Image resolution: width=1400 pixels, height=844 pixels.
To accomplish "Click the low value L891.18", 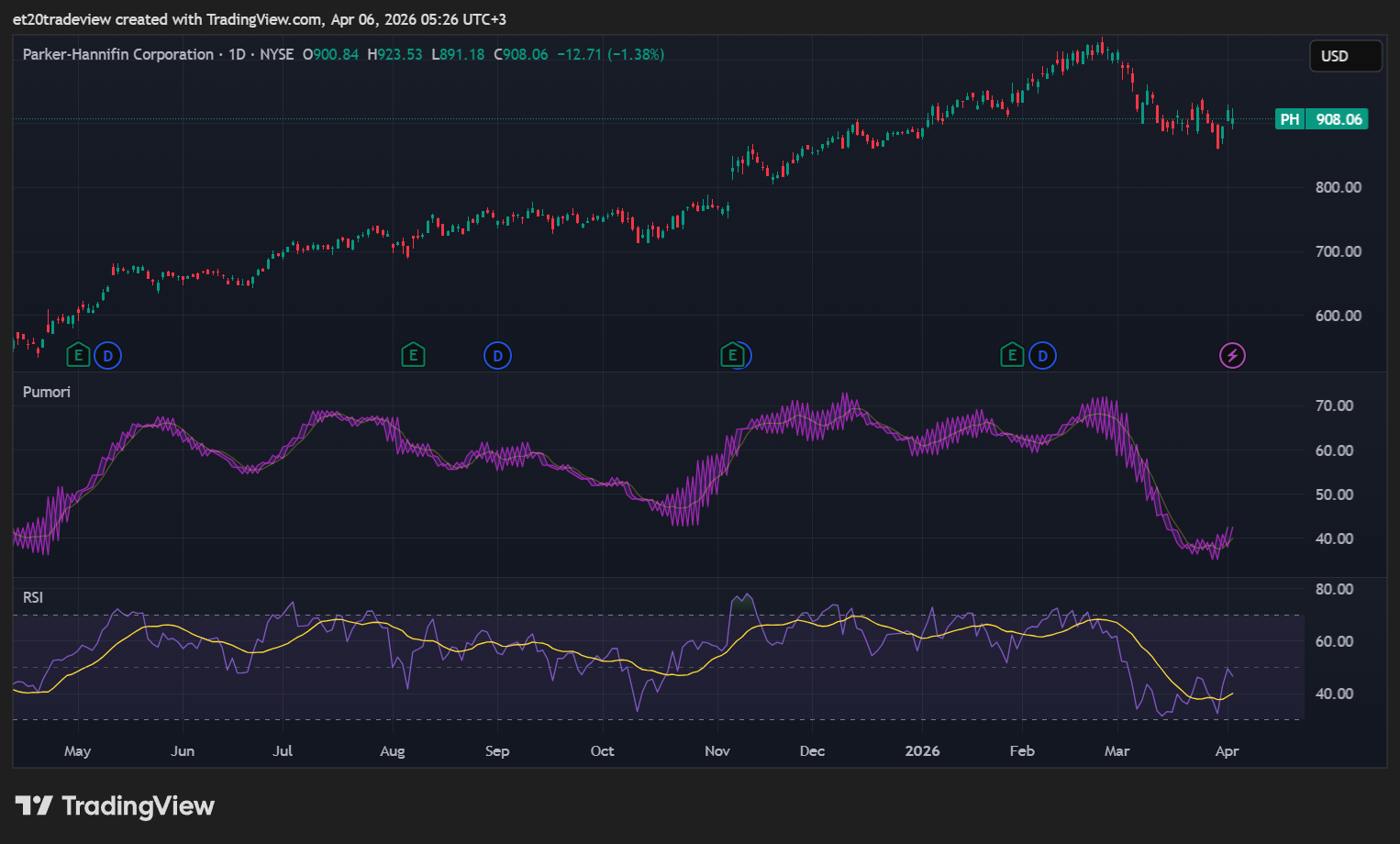I will pyautogui.click(x=458, y=54).
